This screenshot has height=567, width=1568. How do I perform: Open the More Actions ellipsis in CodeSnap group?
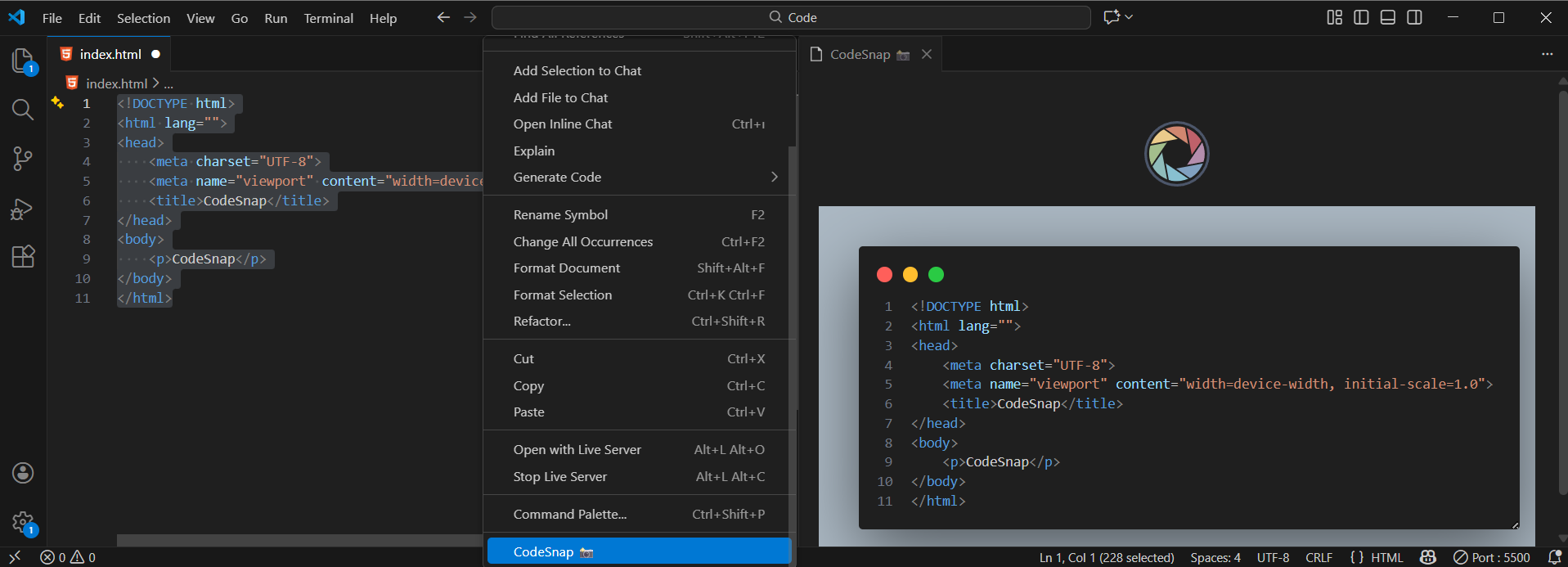(x=1547, y=54)
